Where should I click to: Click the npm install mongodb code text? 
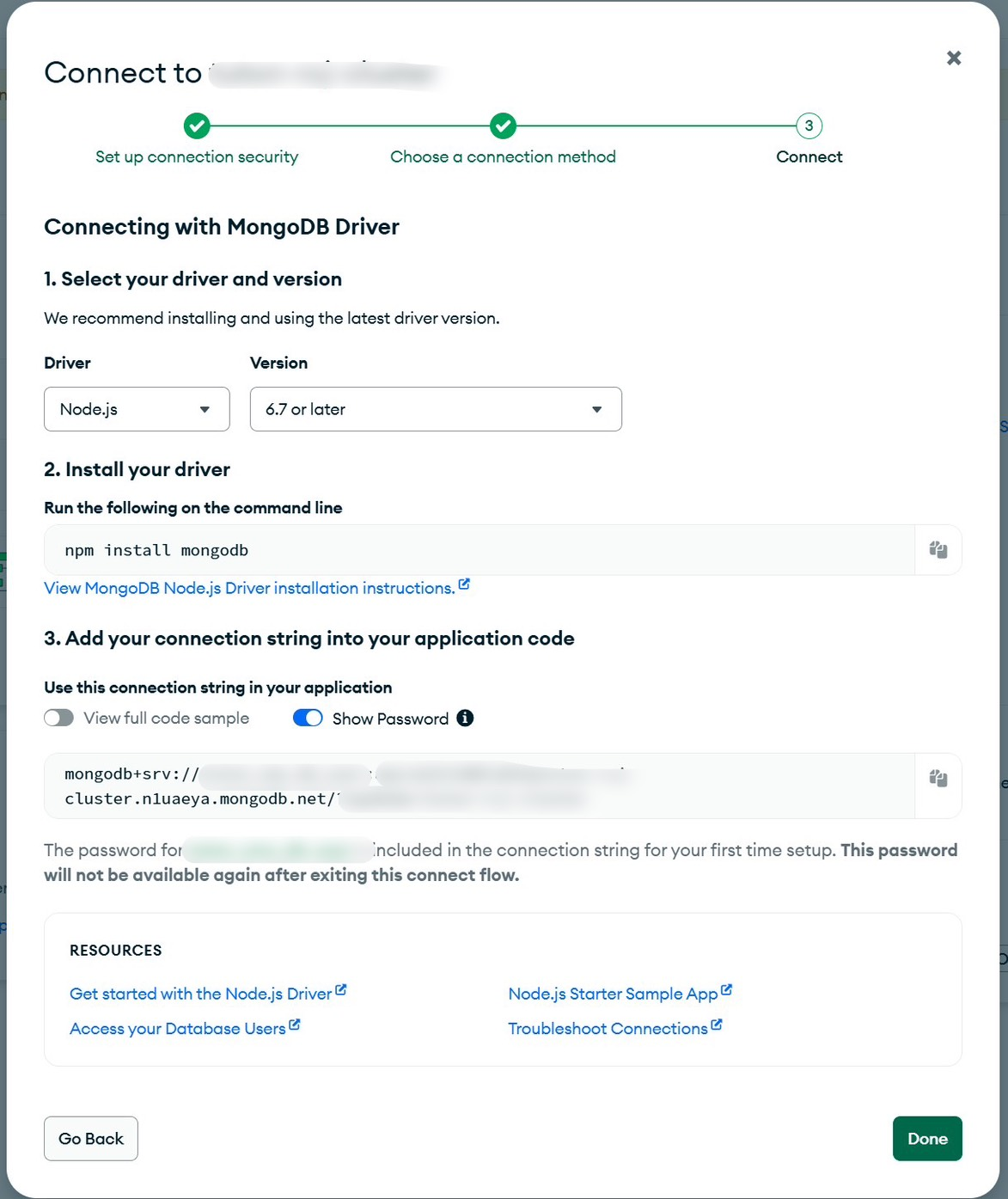[156, 550]
